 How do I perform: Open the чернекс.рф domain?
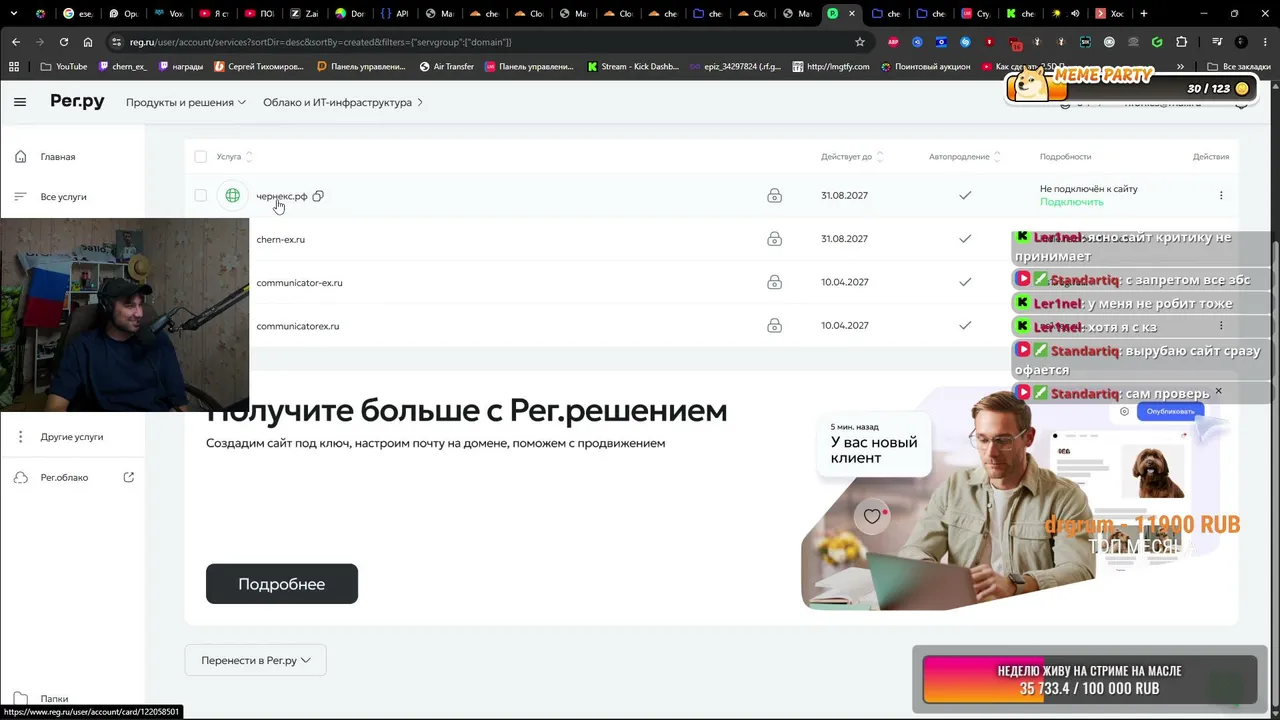point(281,196)
